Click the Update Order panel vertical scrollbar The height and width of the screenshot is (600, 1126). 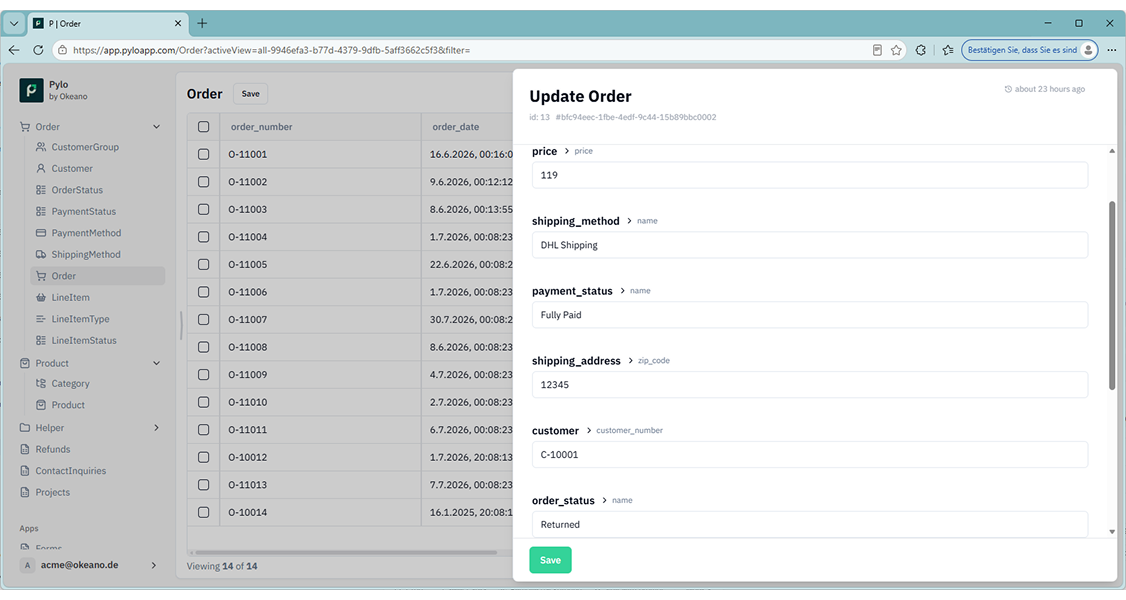point(1112,294)
